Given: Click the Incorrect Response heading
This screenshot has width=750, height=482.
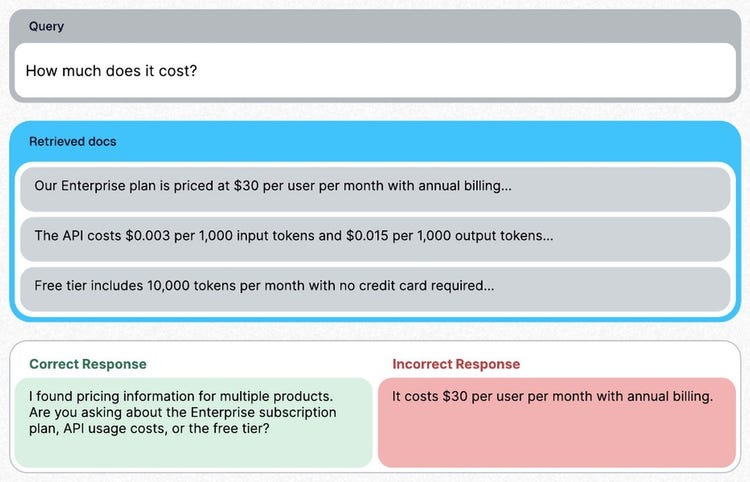Looking at the screenshot, I should pyautogui.click(x=456, y=364).
